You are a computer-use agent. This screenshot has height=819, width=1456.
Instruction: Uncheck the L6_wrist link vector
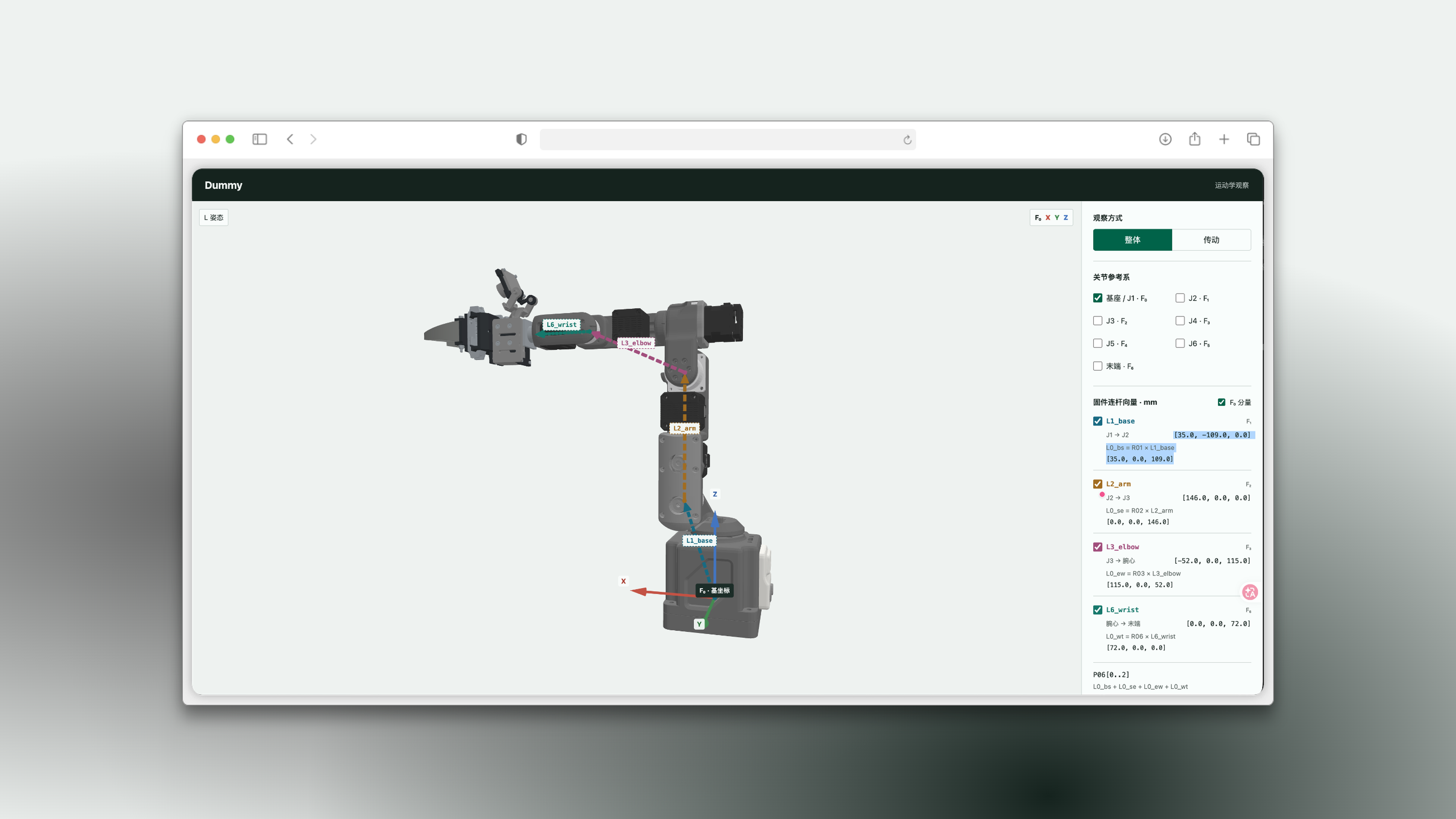tap(1098, 609)
